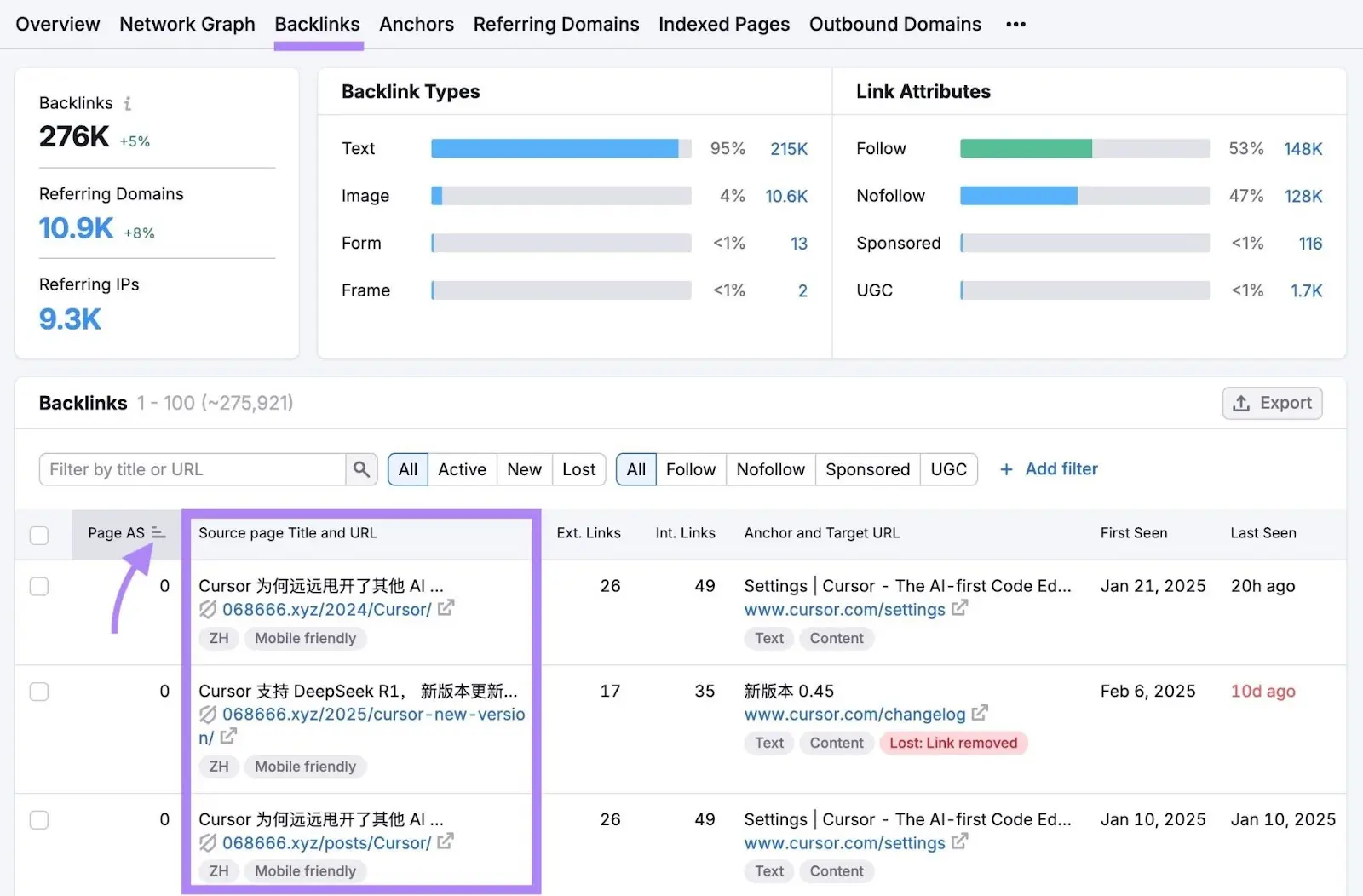Check the checkbox for the first backlink row
1363x896 pixels.
point(39,586)
